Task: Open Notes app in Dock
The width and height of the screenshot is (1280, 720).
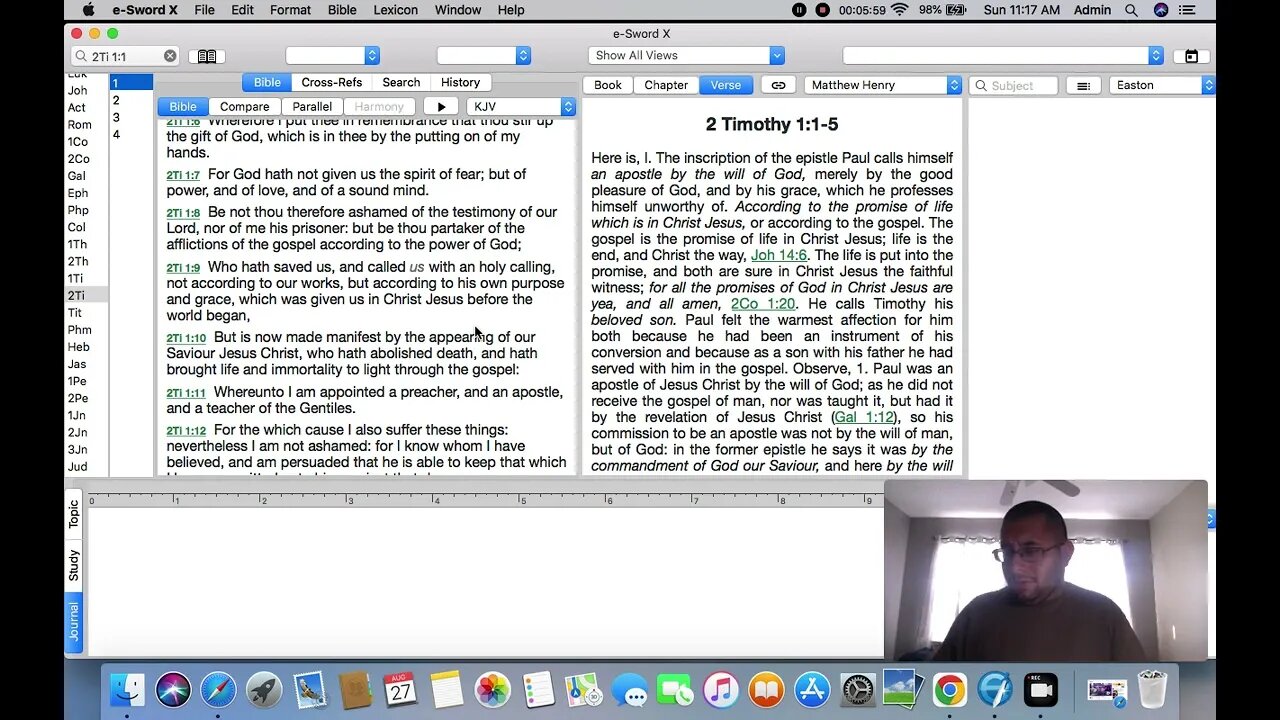Action: pos(447,690)
